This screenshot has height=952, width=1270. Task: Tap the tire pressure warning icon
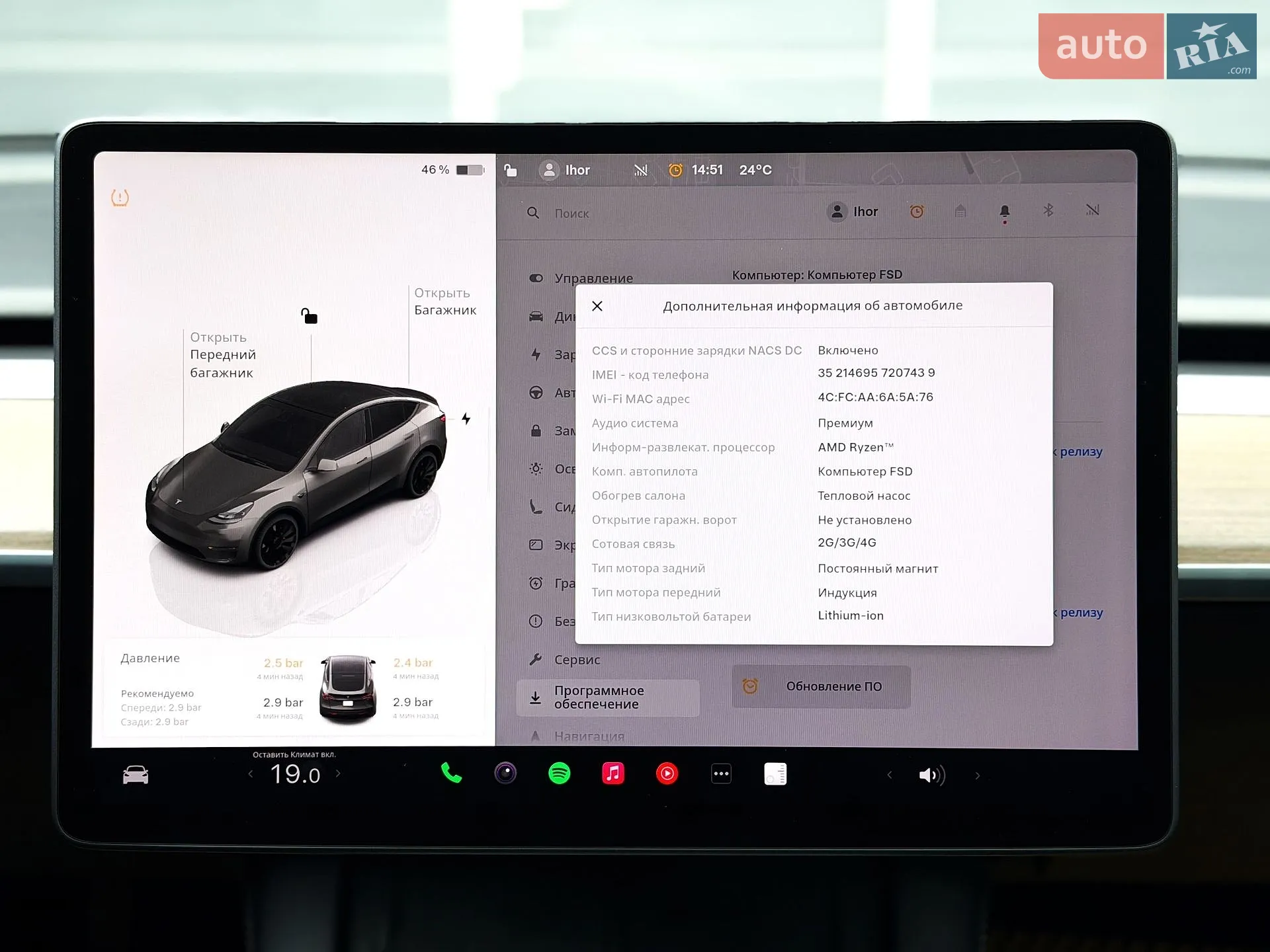[x=120, y=198]
